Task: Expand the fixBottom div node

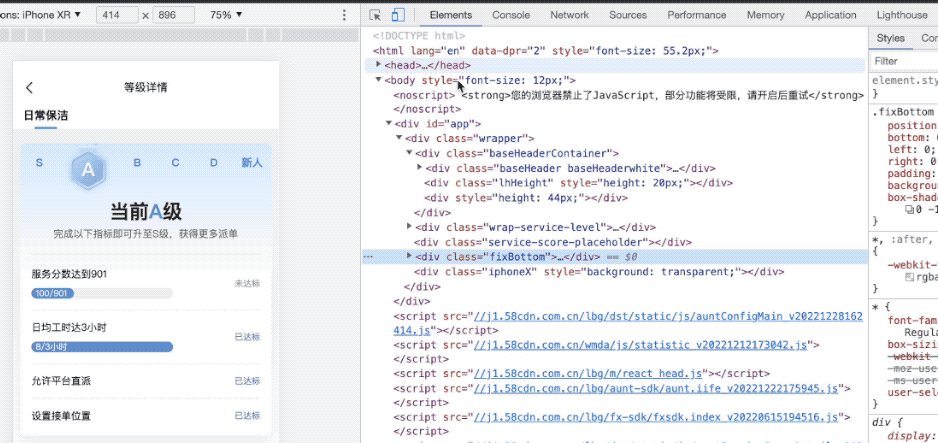Action: 409,256
